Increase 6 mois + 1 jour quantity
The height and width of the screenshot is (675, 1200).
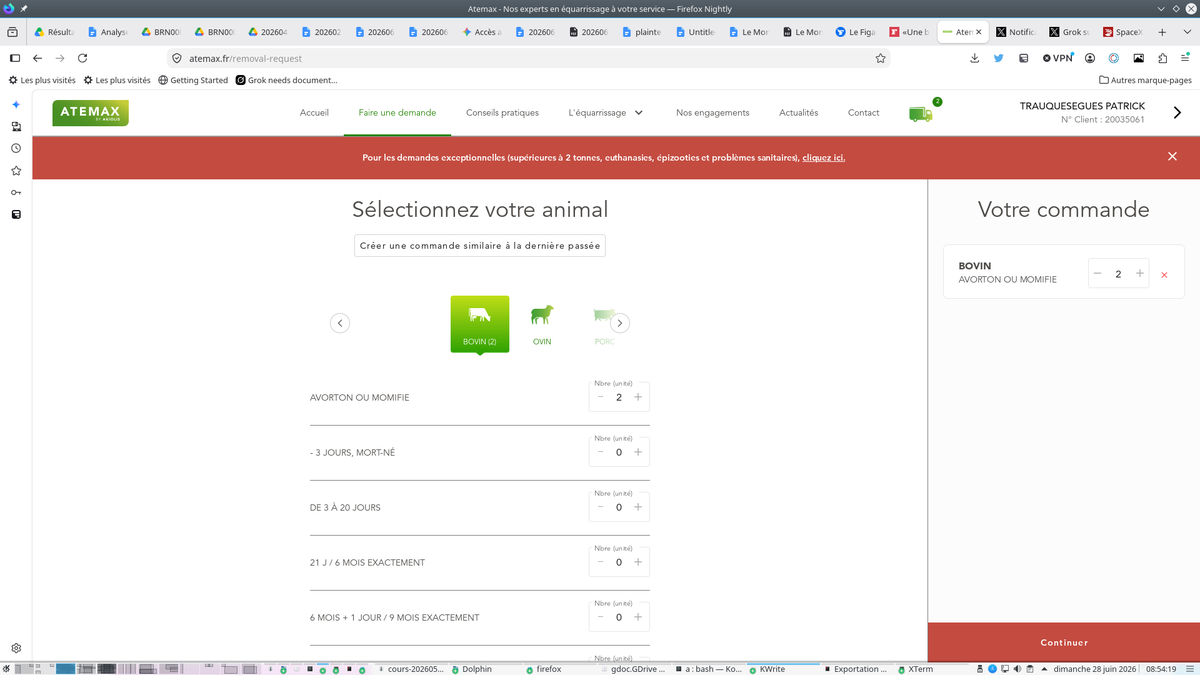(638, 617)
